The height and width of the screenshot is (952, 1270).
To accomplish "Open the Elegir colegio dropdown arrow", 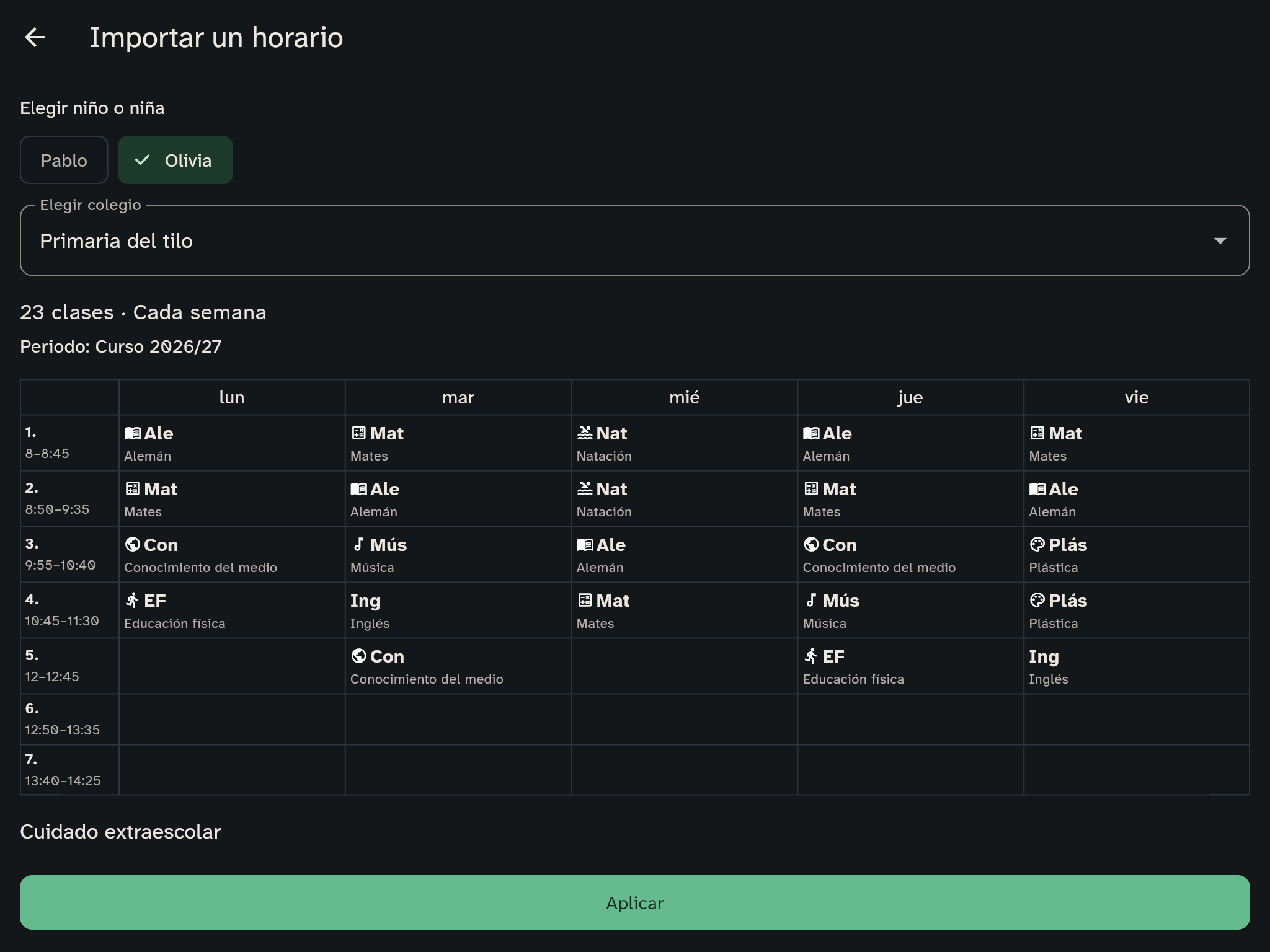I will (x=1220, y=240).
